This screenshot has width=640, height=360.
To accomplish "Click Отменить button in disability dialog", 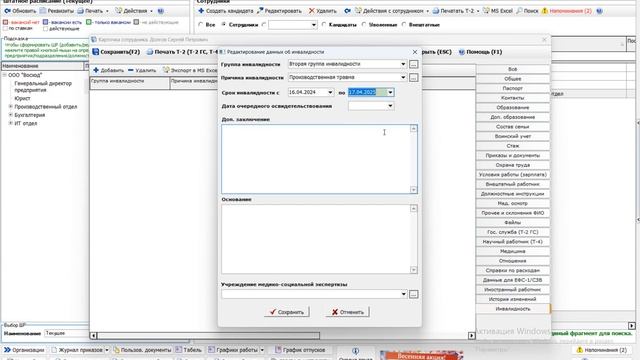I will (x=347, y=312).
